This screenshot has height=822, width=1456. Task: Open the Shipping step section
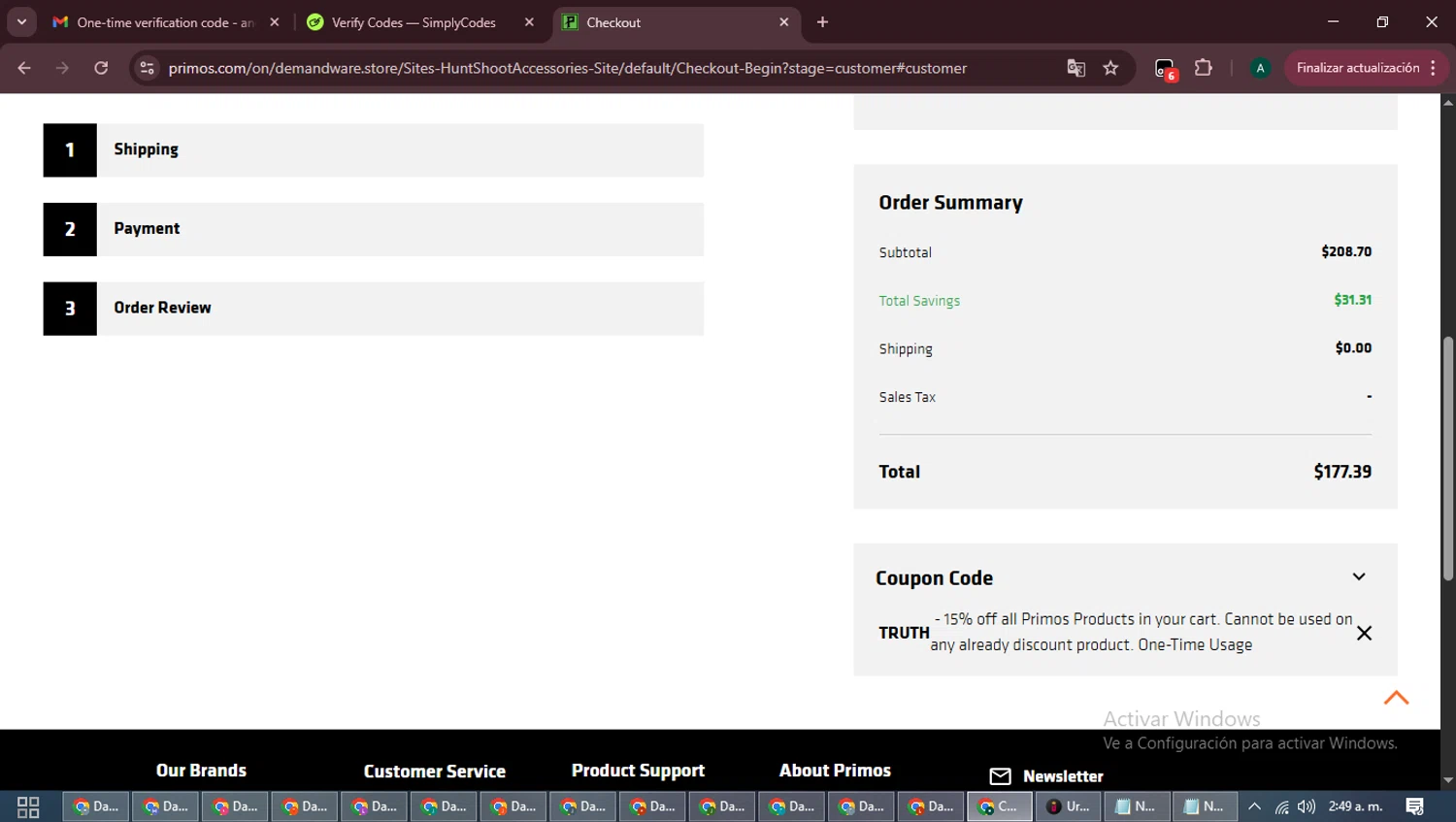[374, 150]
